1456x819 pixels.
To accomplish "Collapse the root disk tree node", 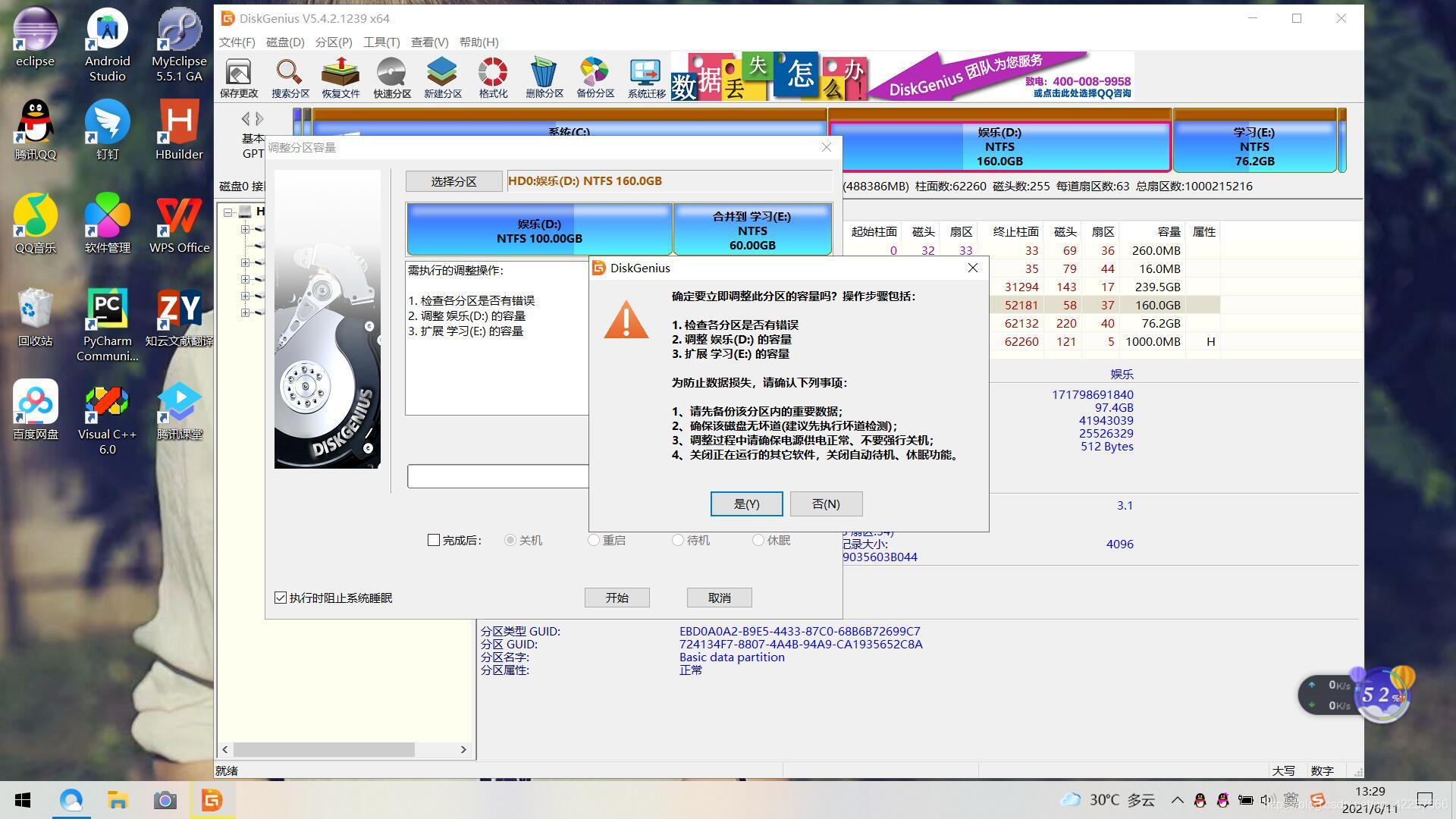I will (228, 212).
